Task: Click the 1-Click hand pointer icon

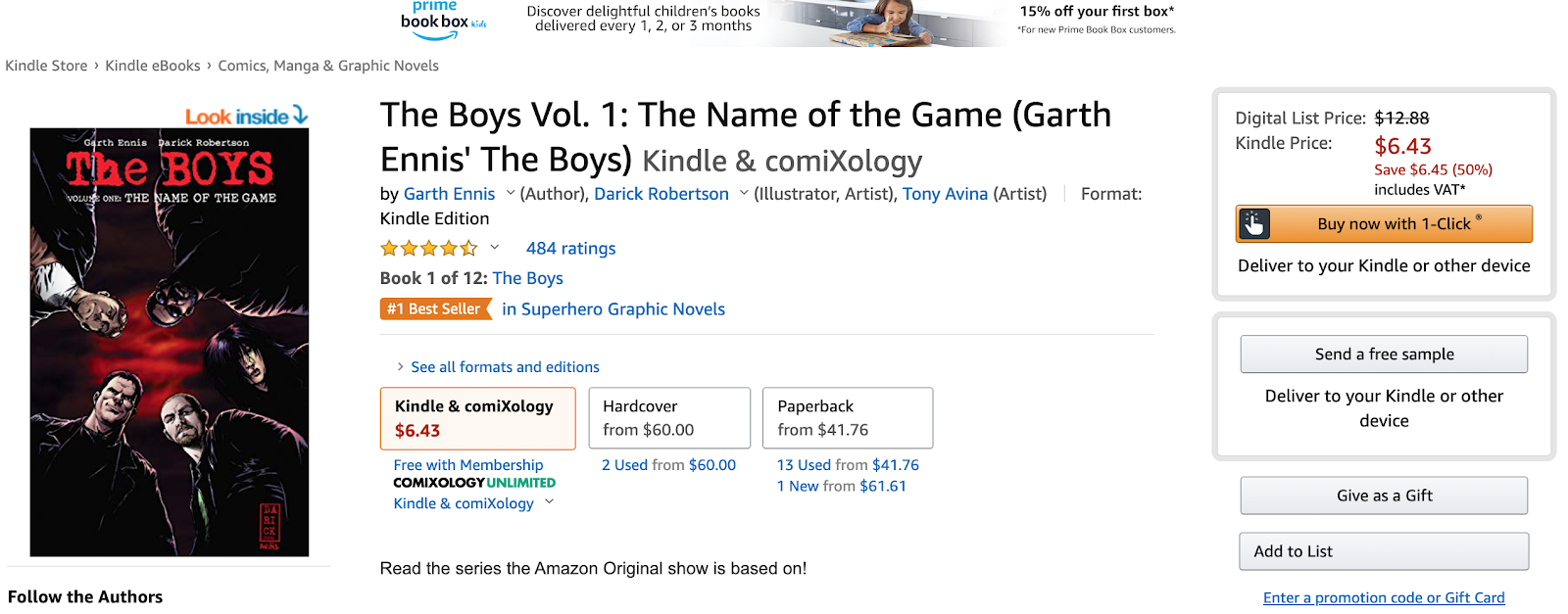Action: tap(1254, 224)
